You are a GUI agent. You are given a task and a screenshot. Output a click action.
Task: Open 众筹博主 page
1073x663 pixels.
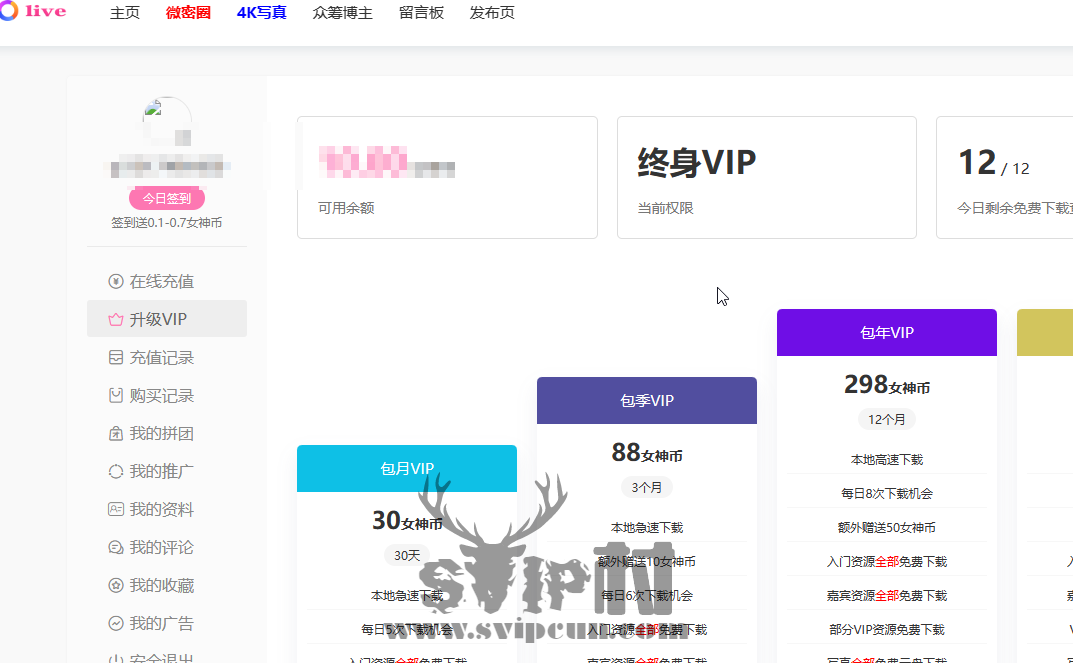click(x=342, y=13)
